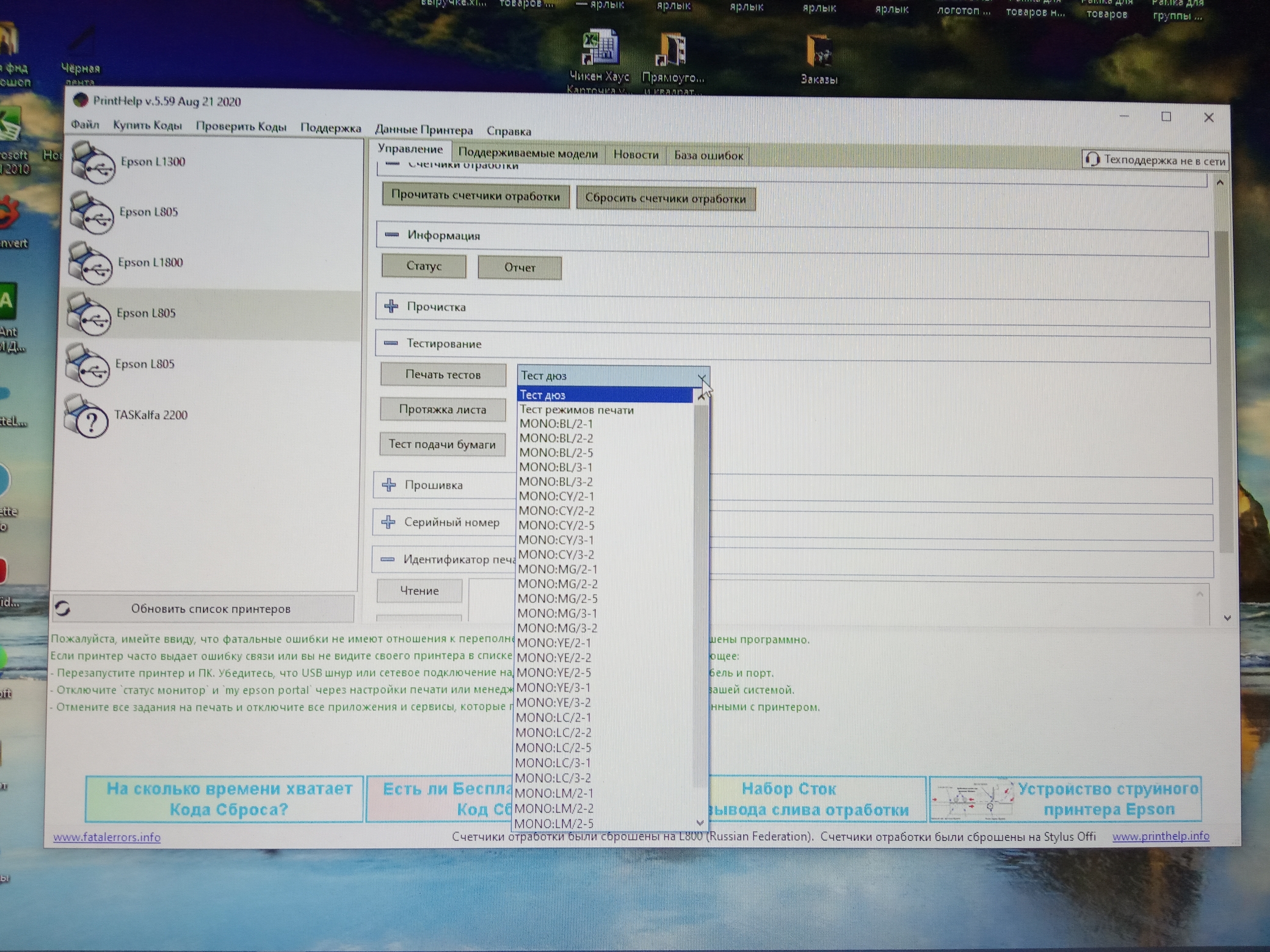The height and width of the screenshot is (952, 1270).
Task: Click the control panel scrollbar down arrow
Action: (1227, 618)
